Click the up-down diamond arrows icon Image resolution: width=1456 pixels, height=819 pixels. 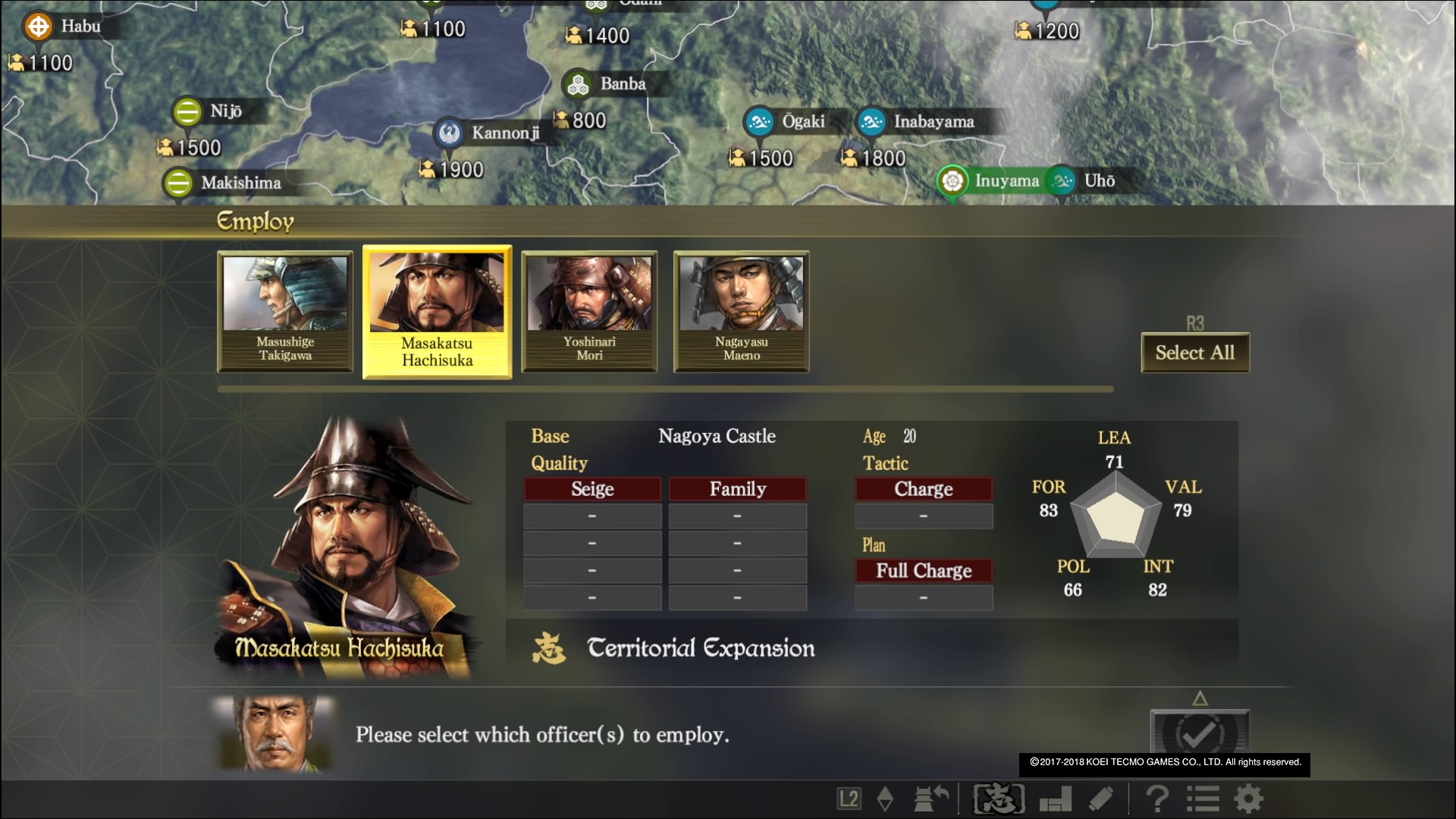click(885, 799)
